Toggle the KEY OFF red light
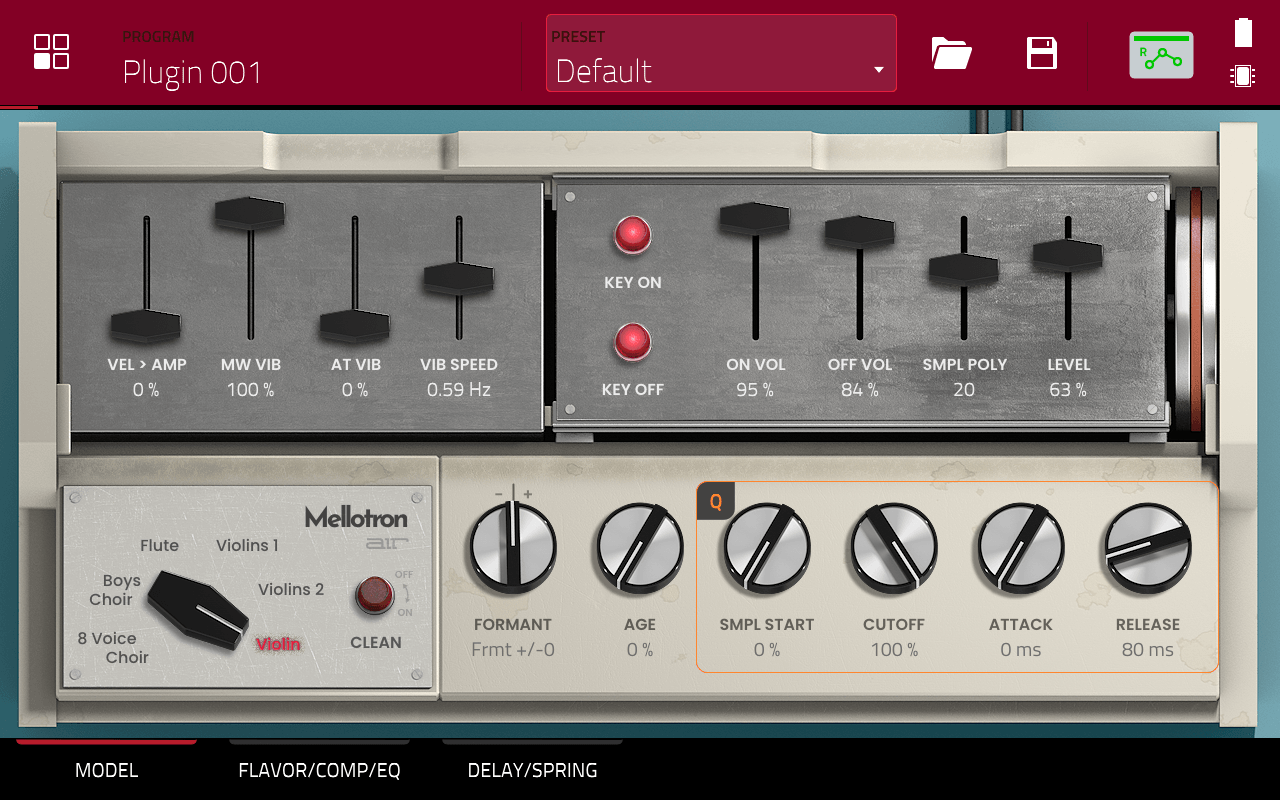Image resolution: width=1280 pixels, height=800 pixels. click(x=632, y=342)
